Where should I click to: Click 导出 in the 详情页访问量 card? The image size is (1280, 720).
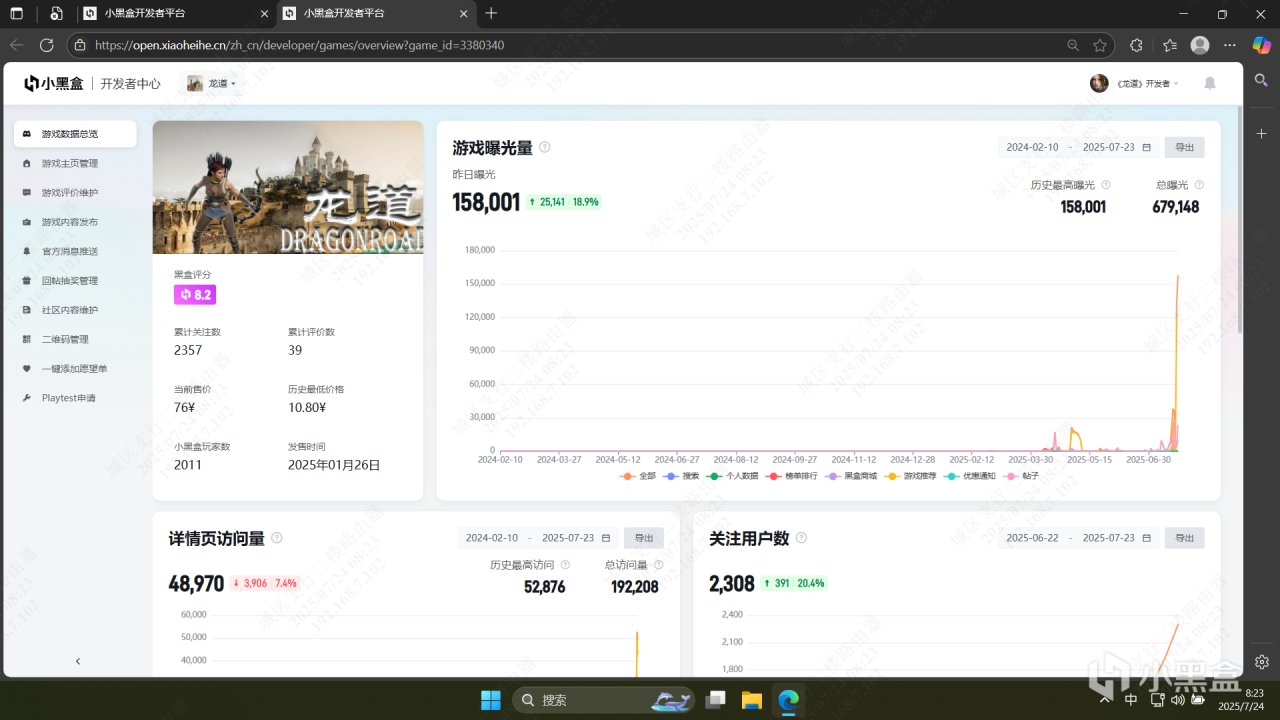(644, 538)
